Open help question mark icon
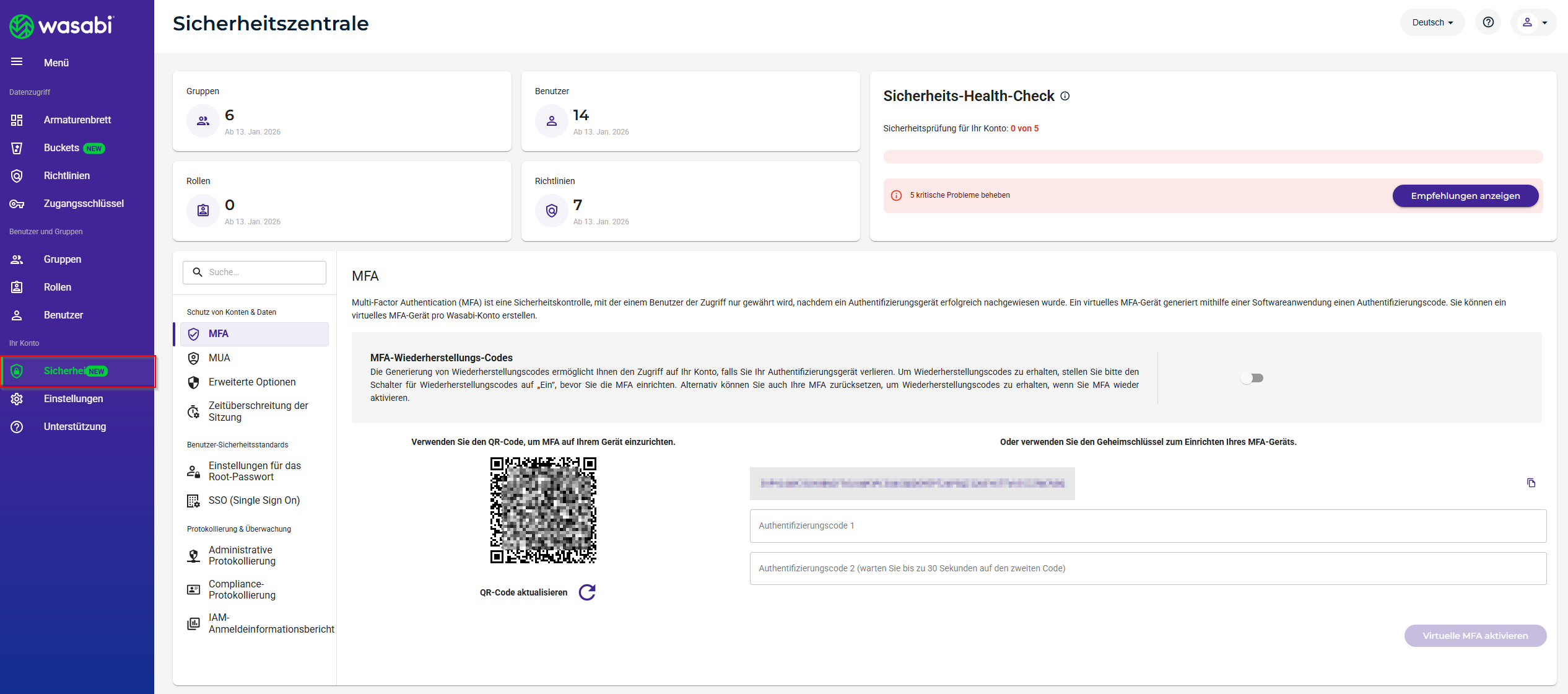This screenshot has height=694, width=1568. [1488, 22]
